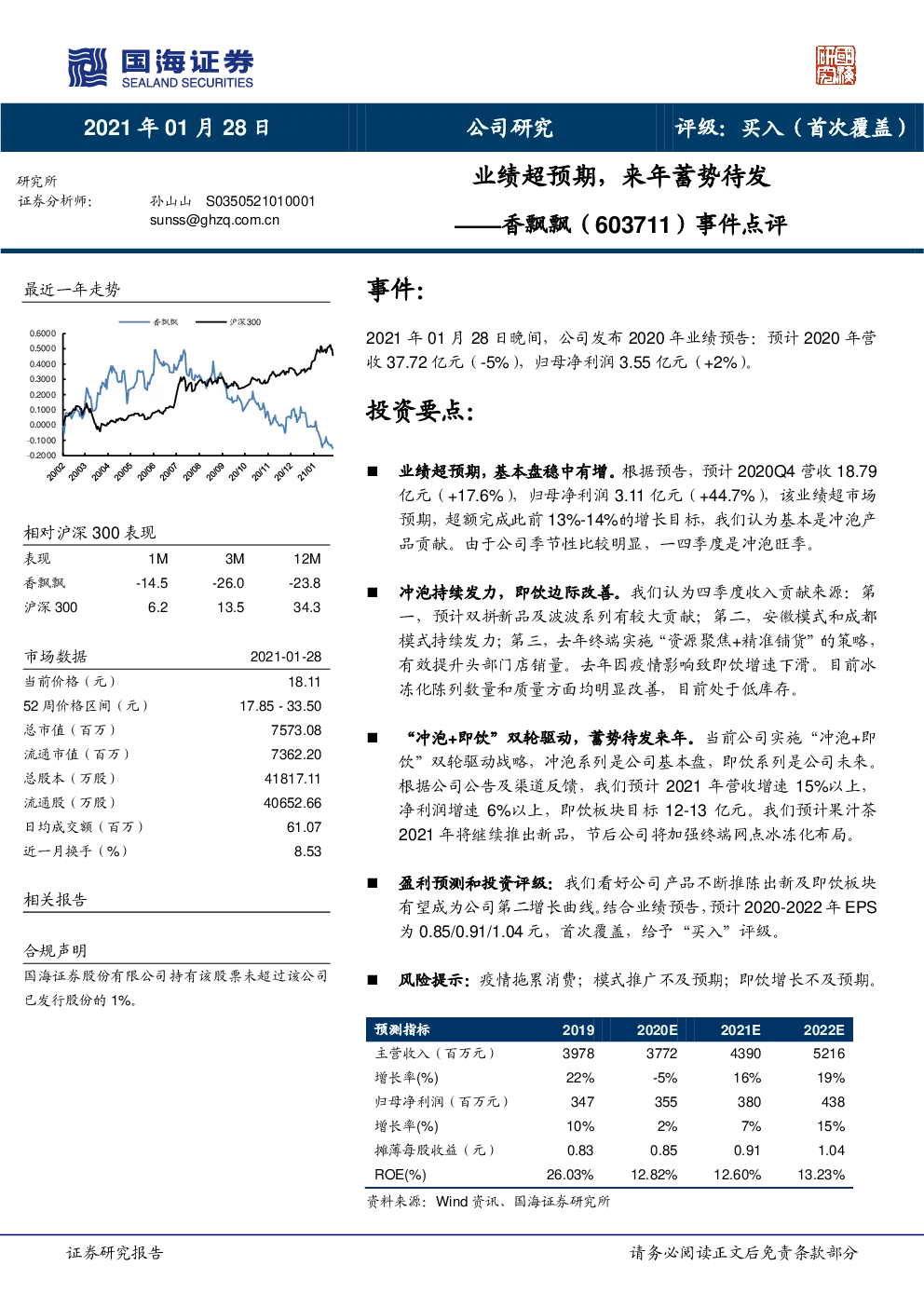924x1307 pixels.
Task: Click the footer disclaimer 请务必阅读正文后免责条款部分
Action: [x=743, y=1253]
